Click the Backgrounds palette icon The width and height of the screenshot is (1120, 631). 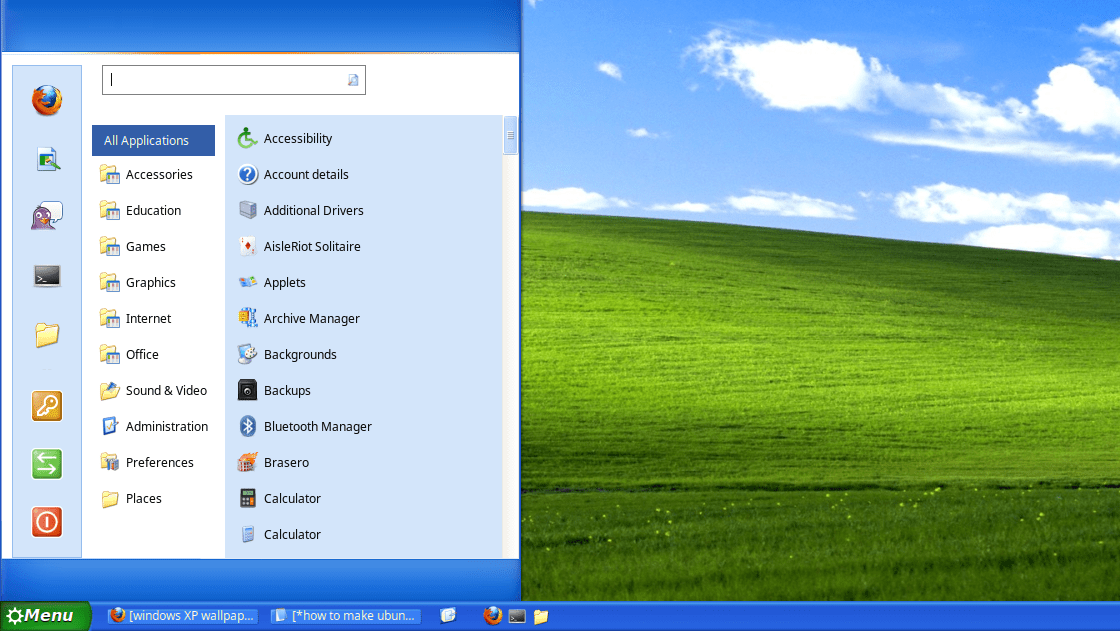pyautogui.click(x=247, y=354)
